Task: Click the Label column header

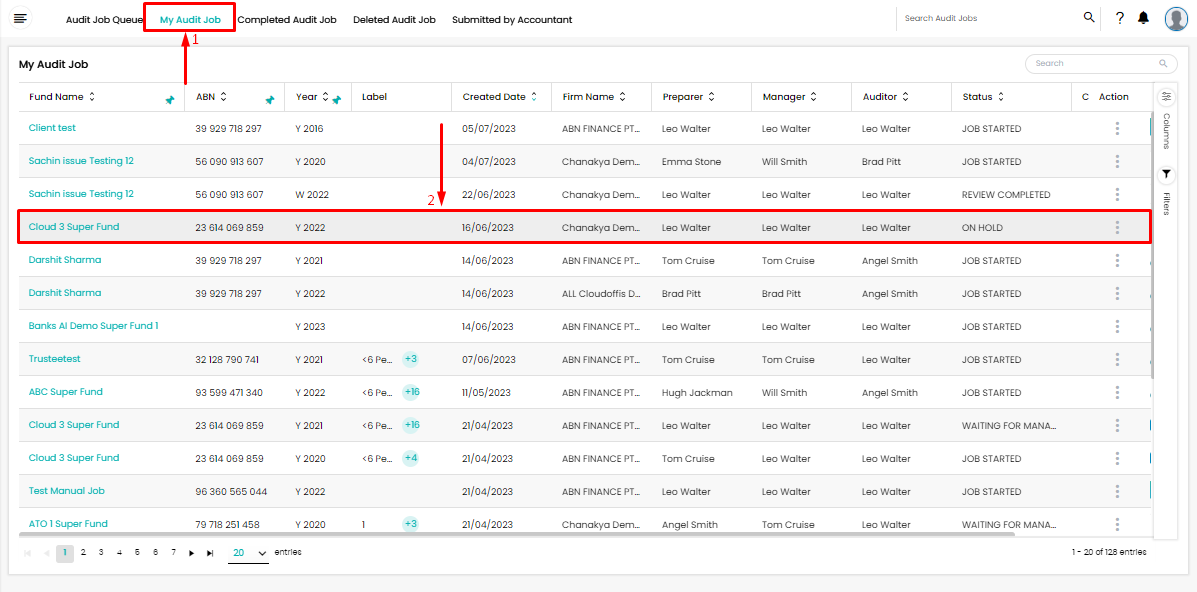Action: tap(375, 97)
